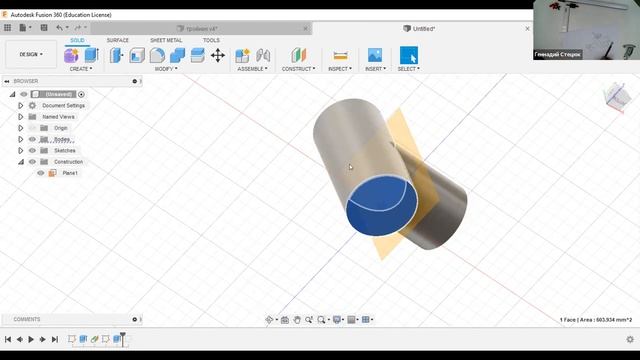
Task: Show the hidden Origin folder
Action: point(32,128)
